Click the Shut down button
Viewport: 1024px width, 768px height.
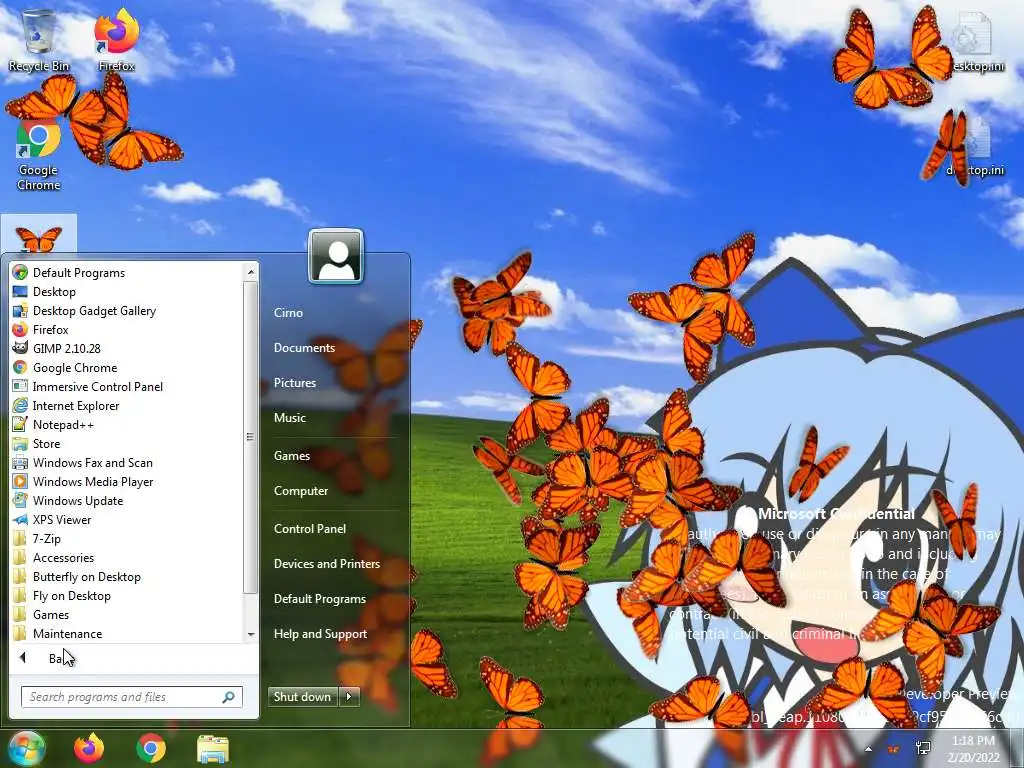[304, 696]
